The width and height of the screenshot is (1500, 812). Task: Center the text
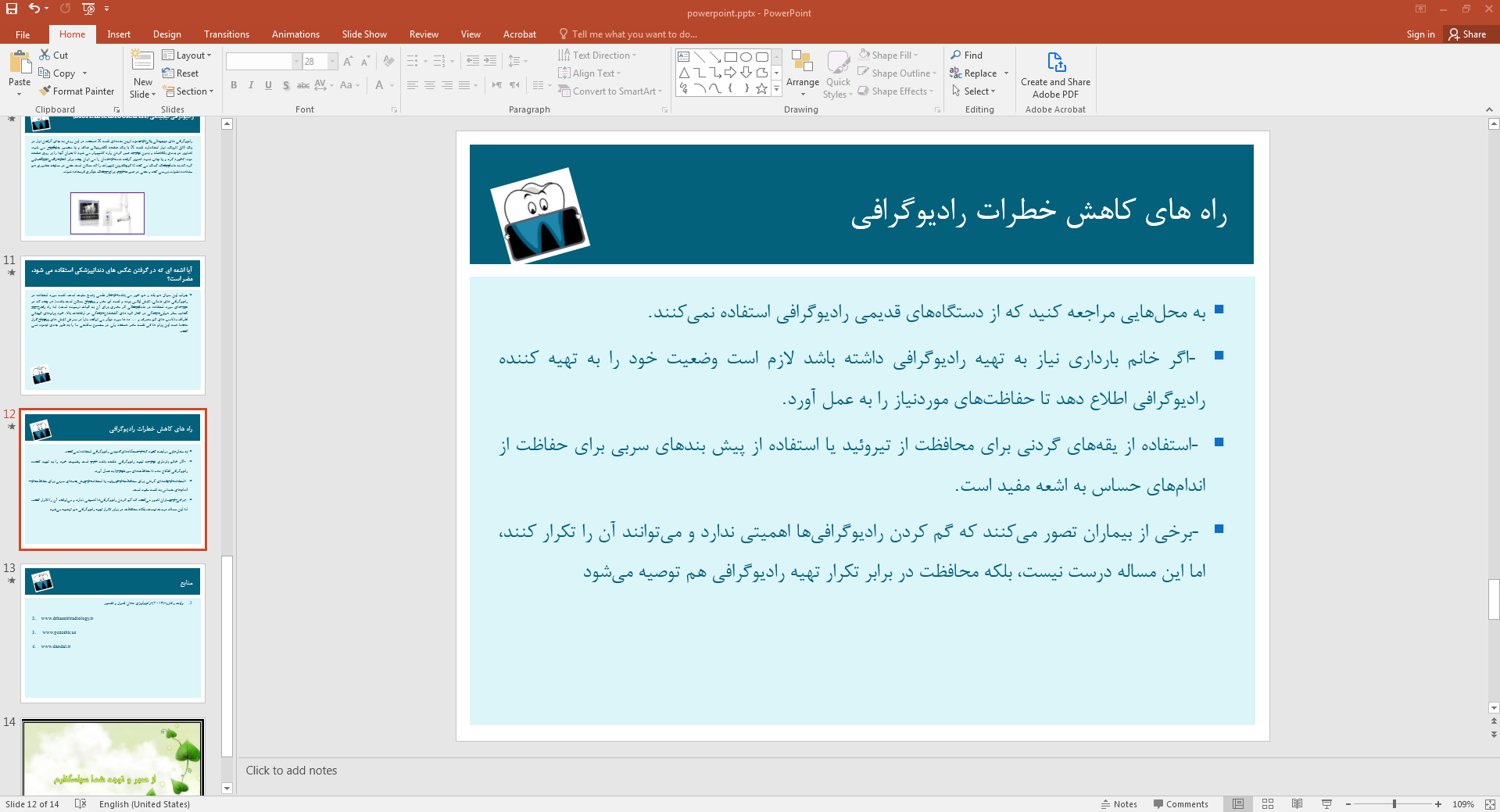(430, 85)
